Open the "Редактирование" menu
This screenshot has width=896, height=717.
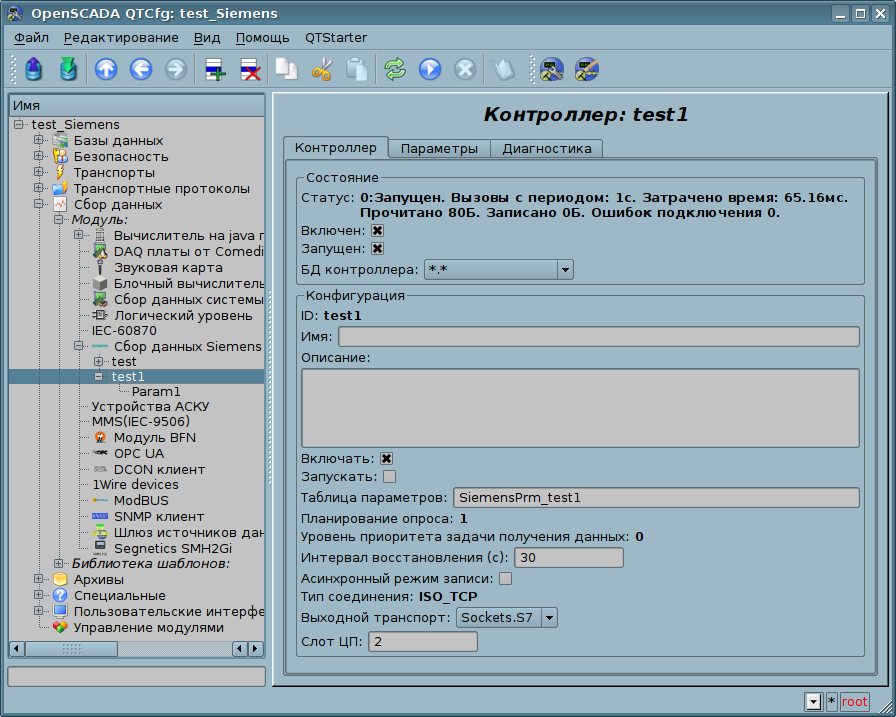[121, 38]
